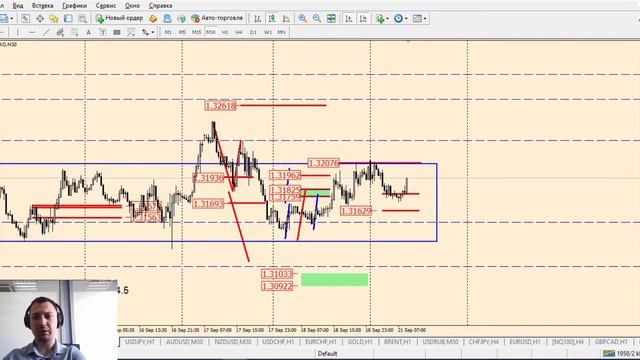
Task: Switch timeframe to M30
Action: (x=211, y=32)
